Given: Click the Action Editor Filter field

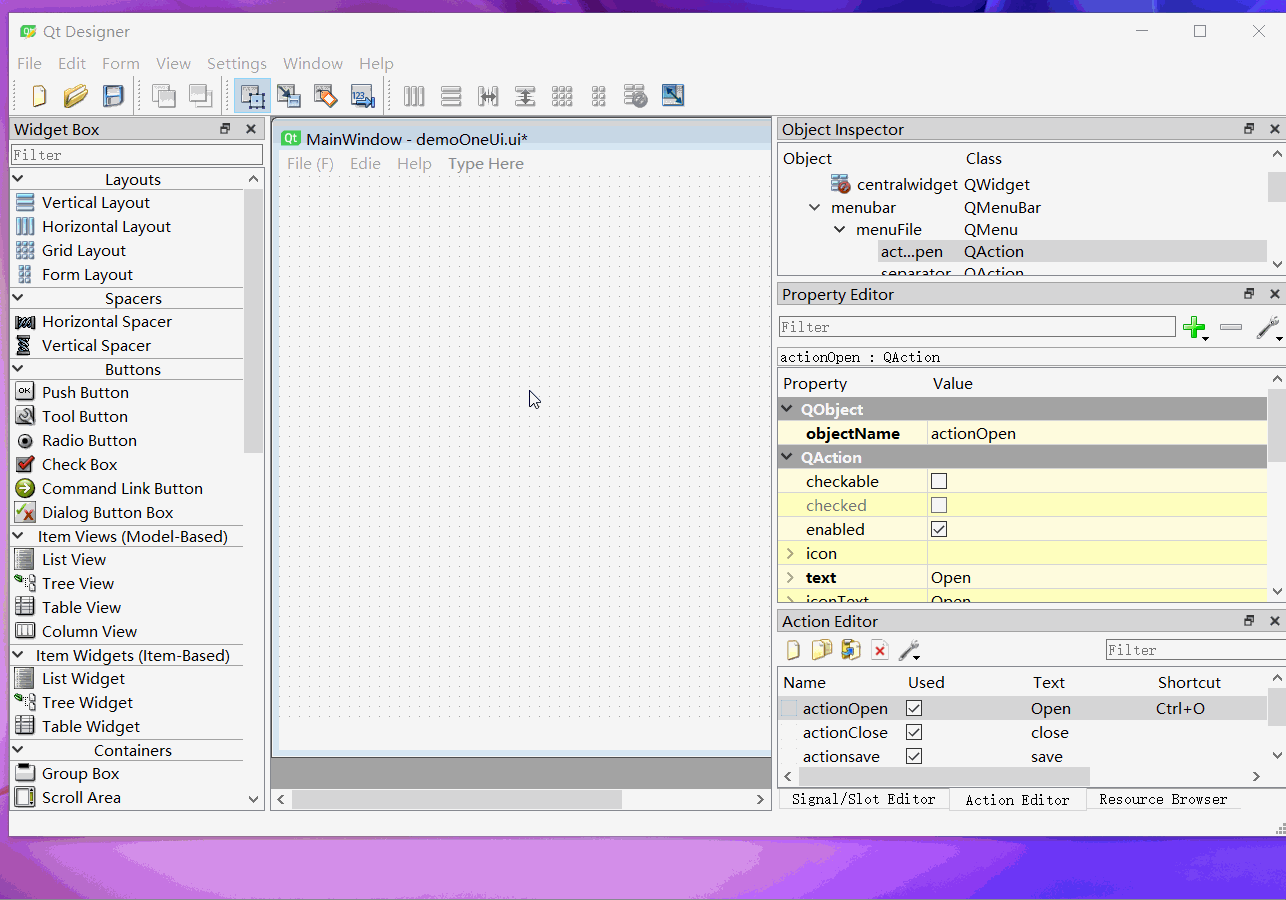Looking at the screenshot, I should [1195, 650].
